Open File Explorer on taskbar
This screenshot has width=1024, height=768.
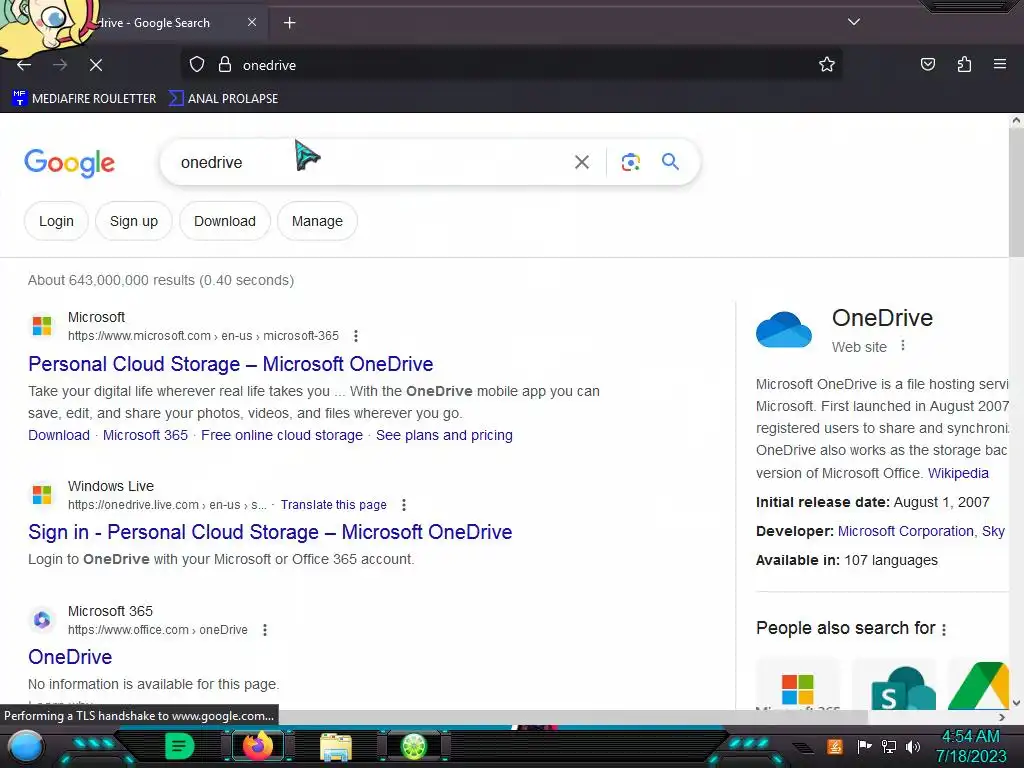[x=336, y=748]
